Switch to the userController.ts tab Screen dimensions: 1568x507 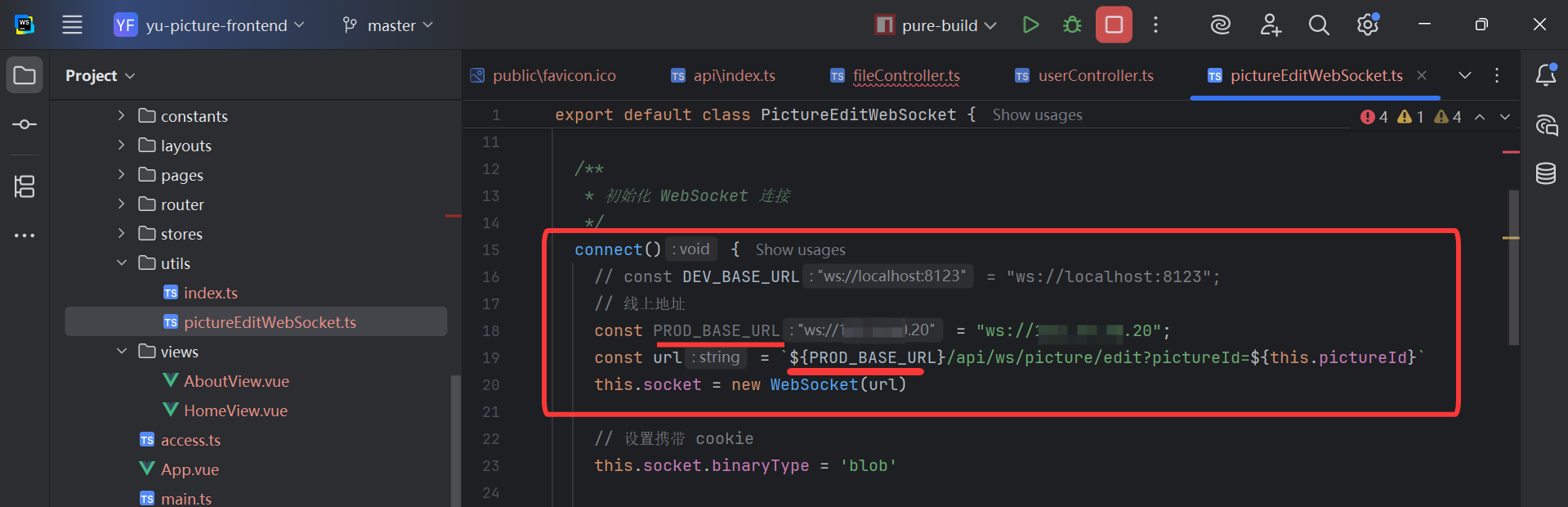point(1095,76)
